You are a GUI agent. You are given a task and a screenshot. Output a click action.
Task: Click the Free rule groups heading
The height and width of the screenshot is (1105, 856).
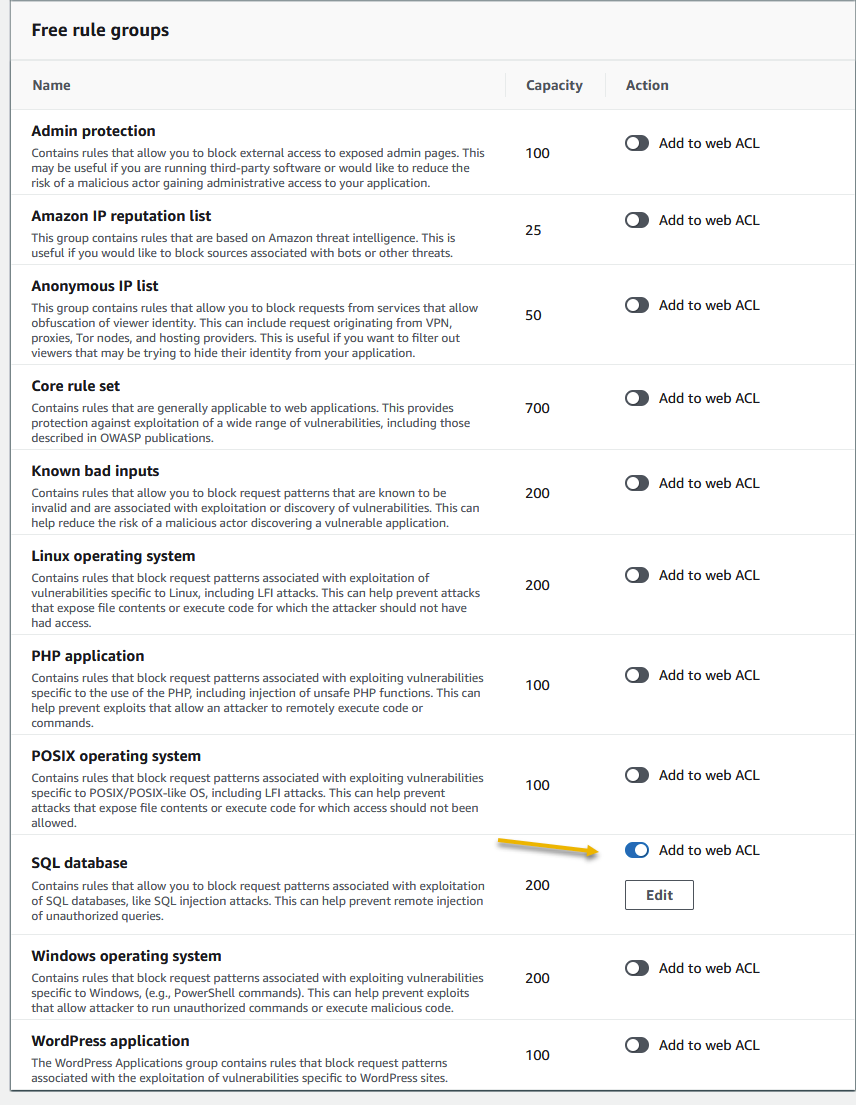(100, 30)
